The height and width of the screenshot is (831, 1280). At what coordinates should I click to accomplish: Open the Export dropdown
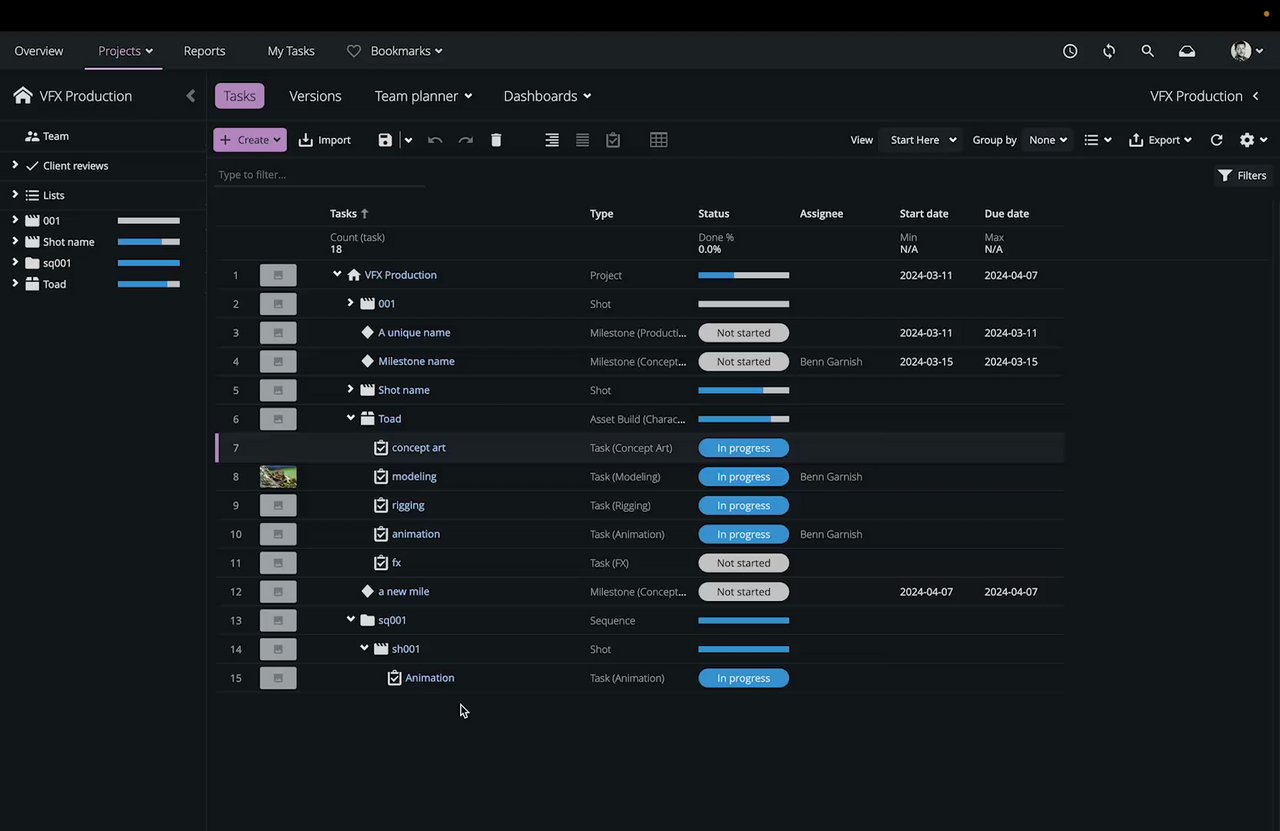[x=1160, y=140]
